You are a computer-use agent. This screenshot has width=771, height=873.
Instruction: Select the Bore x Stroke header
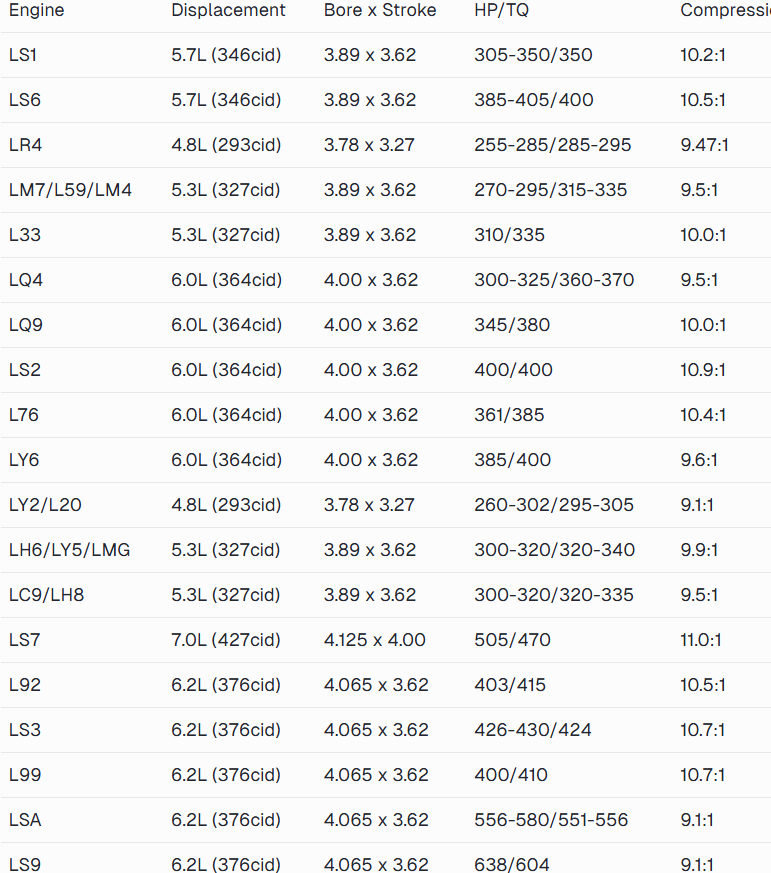coord(380,10)
